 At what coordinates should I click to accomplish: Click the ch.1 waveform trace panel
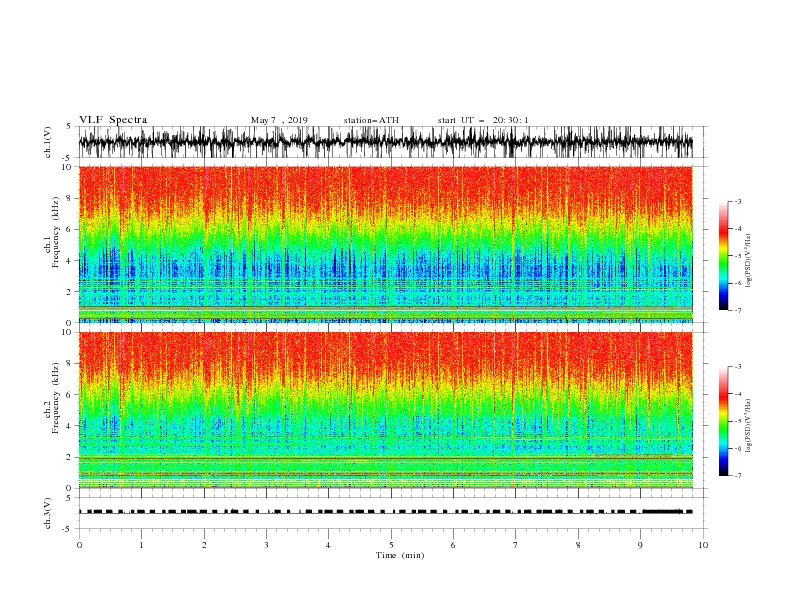391,142
